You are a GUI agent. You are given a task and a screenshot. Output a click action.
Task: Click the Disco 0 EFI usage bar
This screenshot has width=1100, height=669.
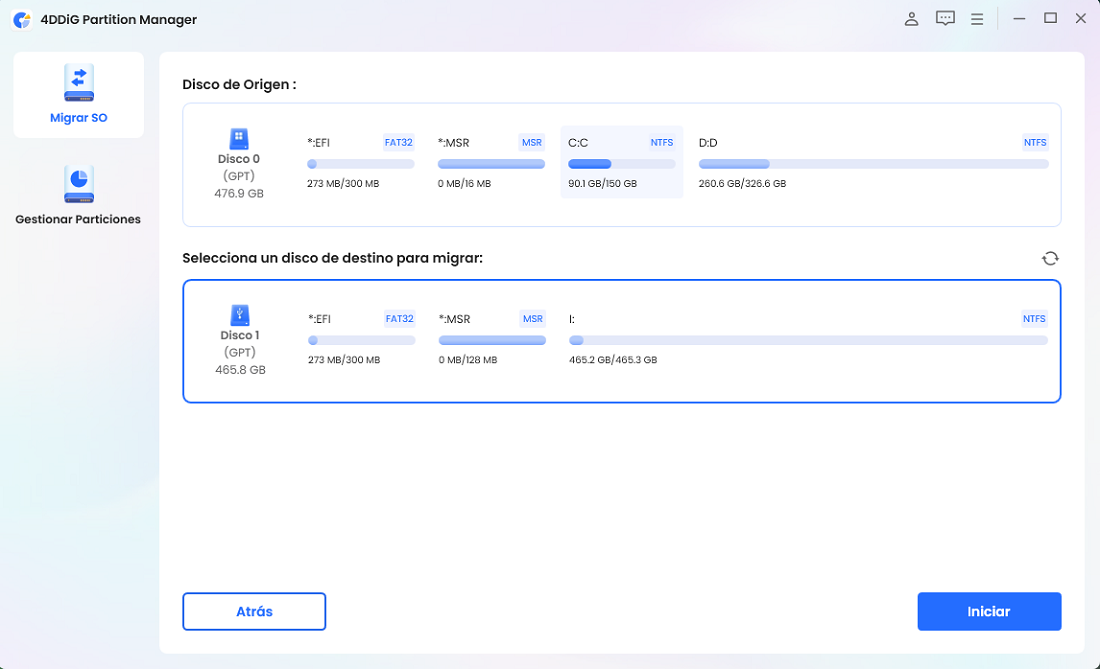(361, 164)
